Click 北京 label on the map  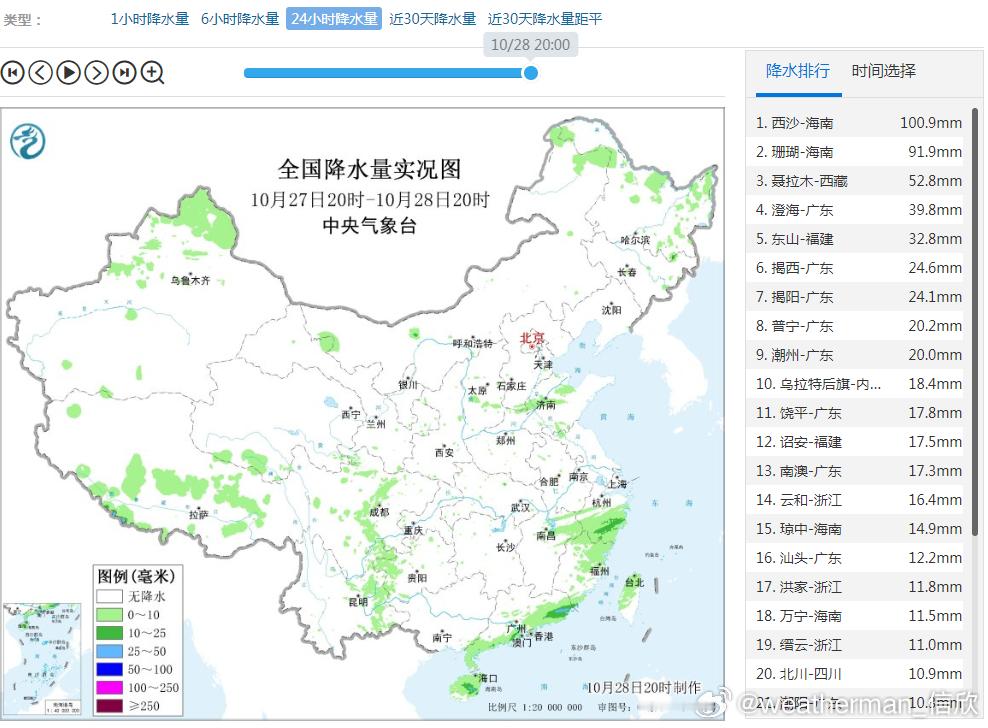click(x=532, y=338)
